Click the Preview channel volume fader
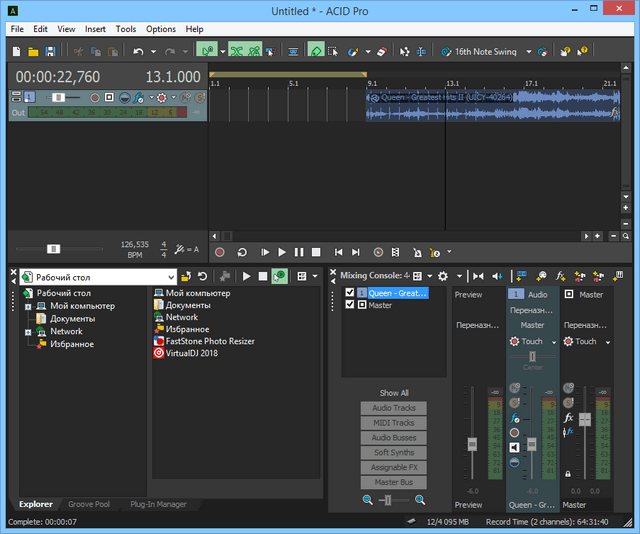The width and height of the screenshot is (640, 534). (472, 443)
